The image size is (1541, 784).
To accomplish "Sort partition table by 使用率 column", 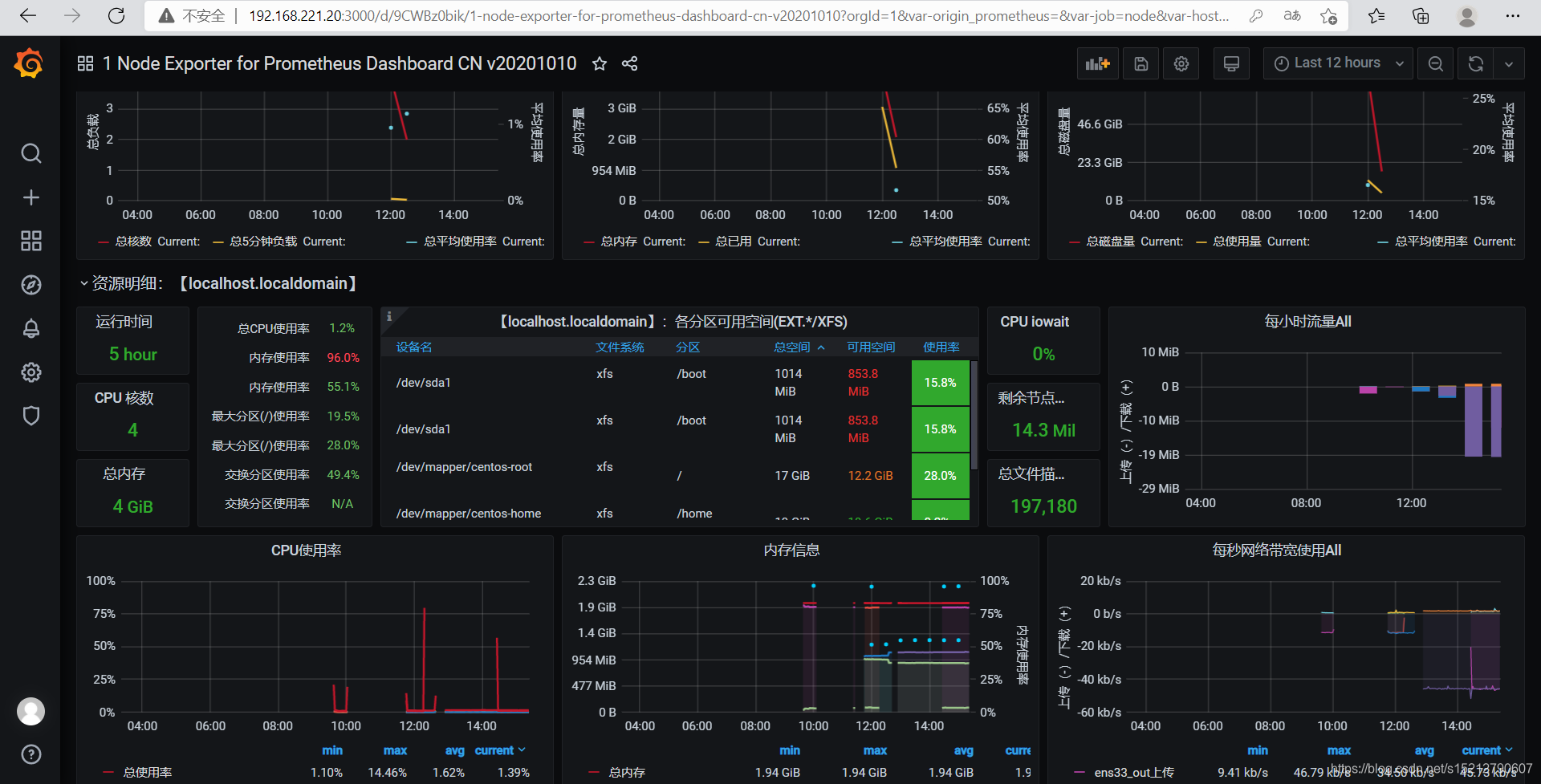I will point(941,347).
